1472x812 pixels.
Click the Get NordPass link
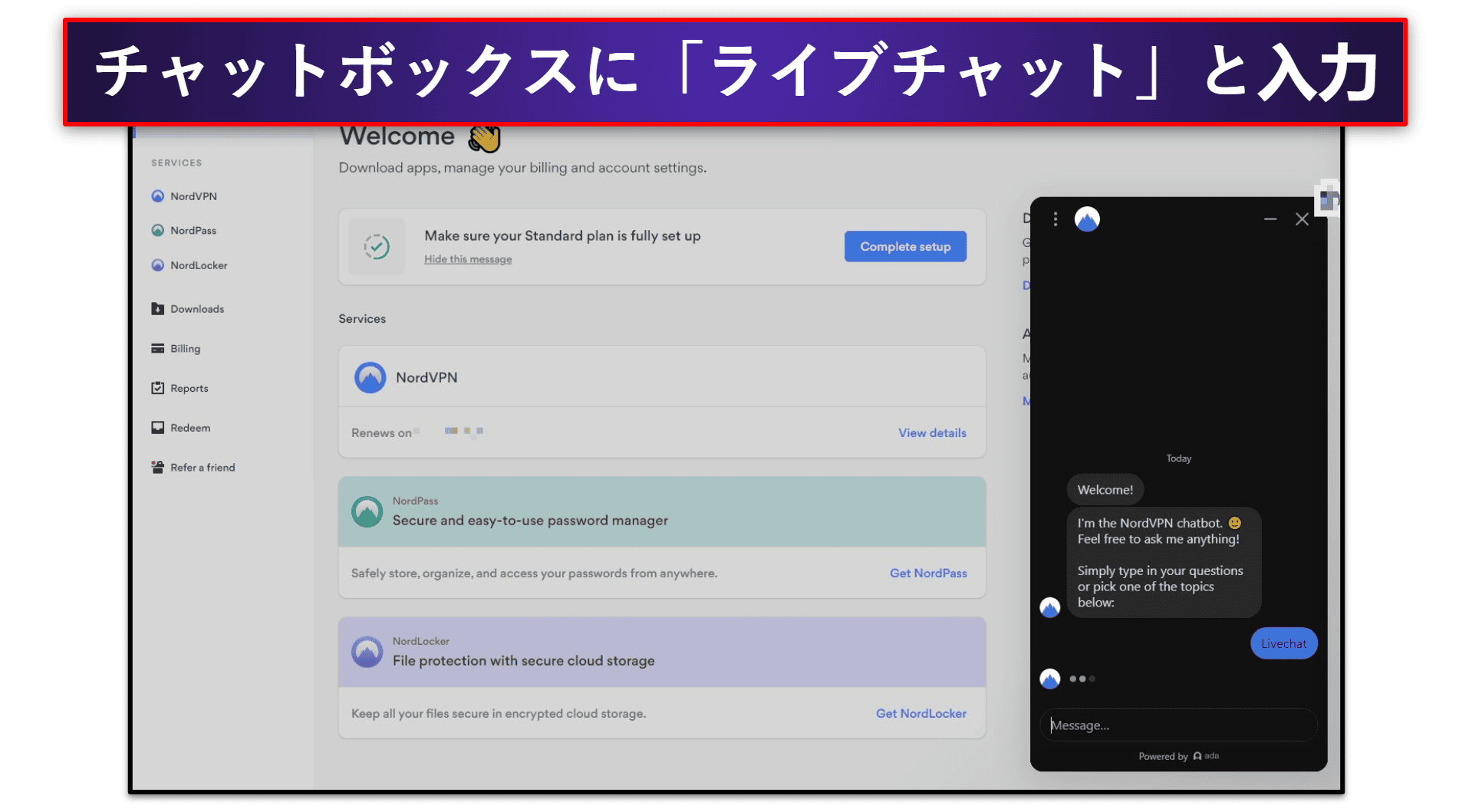pos(928,574)
